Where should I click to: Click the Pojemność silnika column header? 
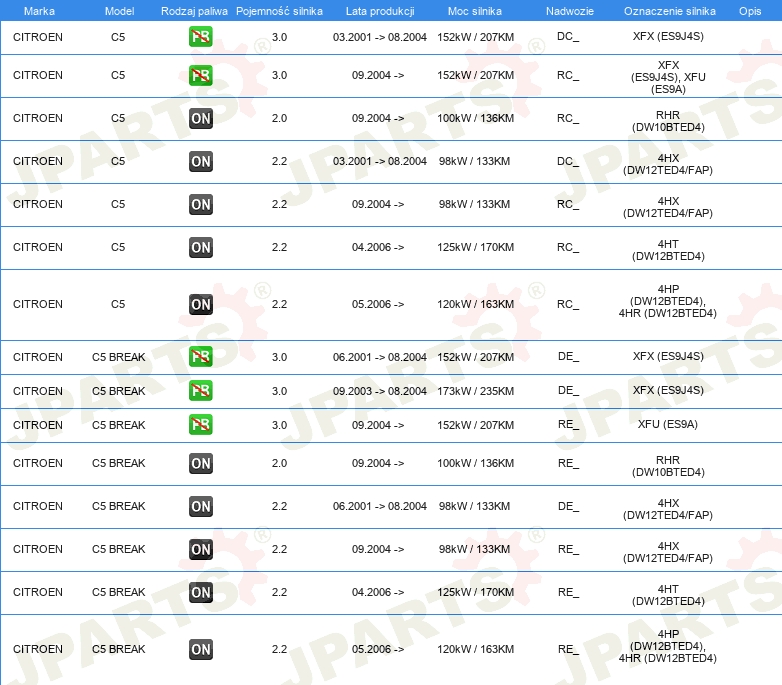(x=279, y=11)
